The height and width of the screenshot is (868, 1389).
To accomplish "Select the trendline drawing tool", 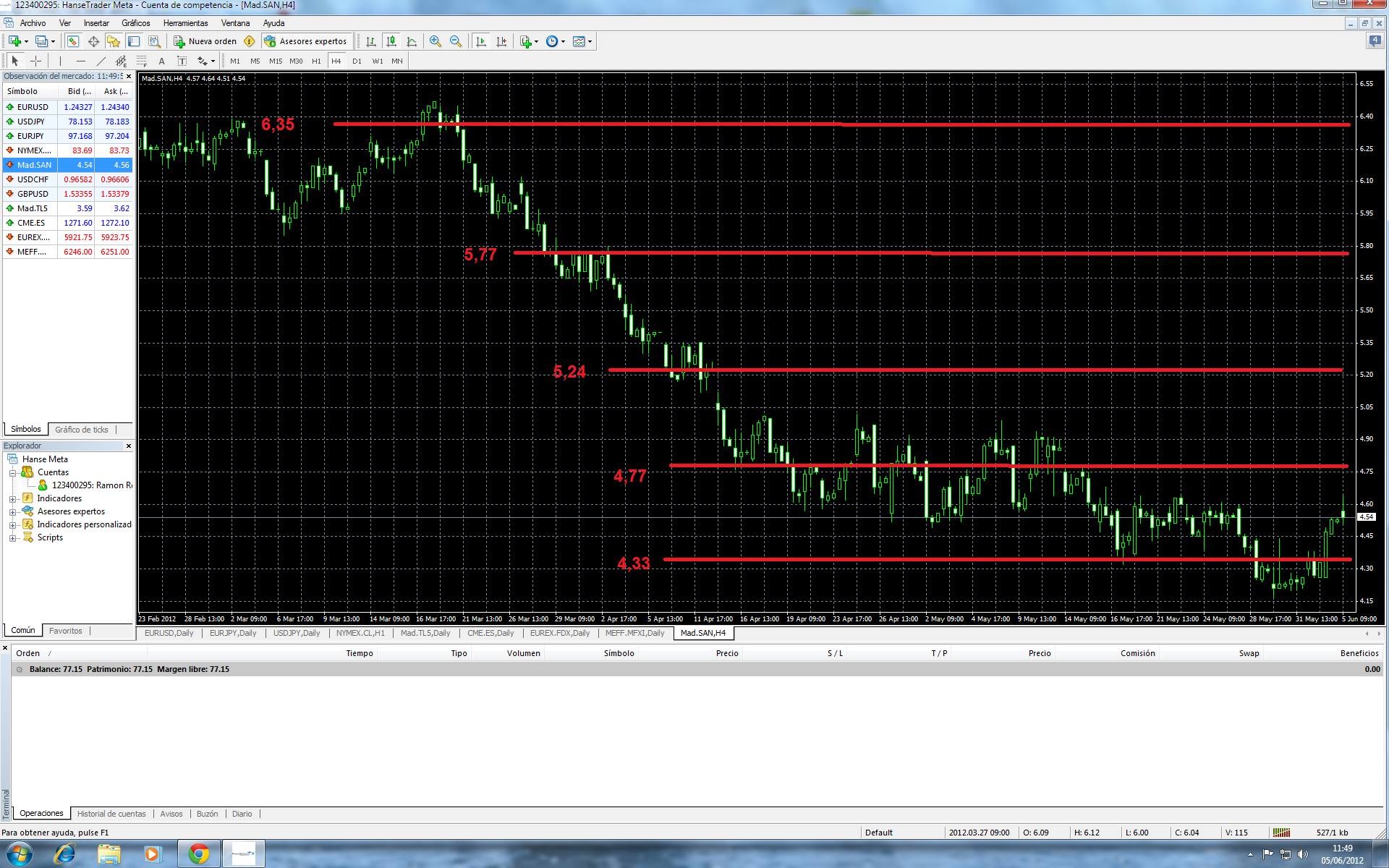I will pyautogui.click(x=101, y=61).
